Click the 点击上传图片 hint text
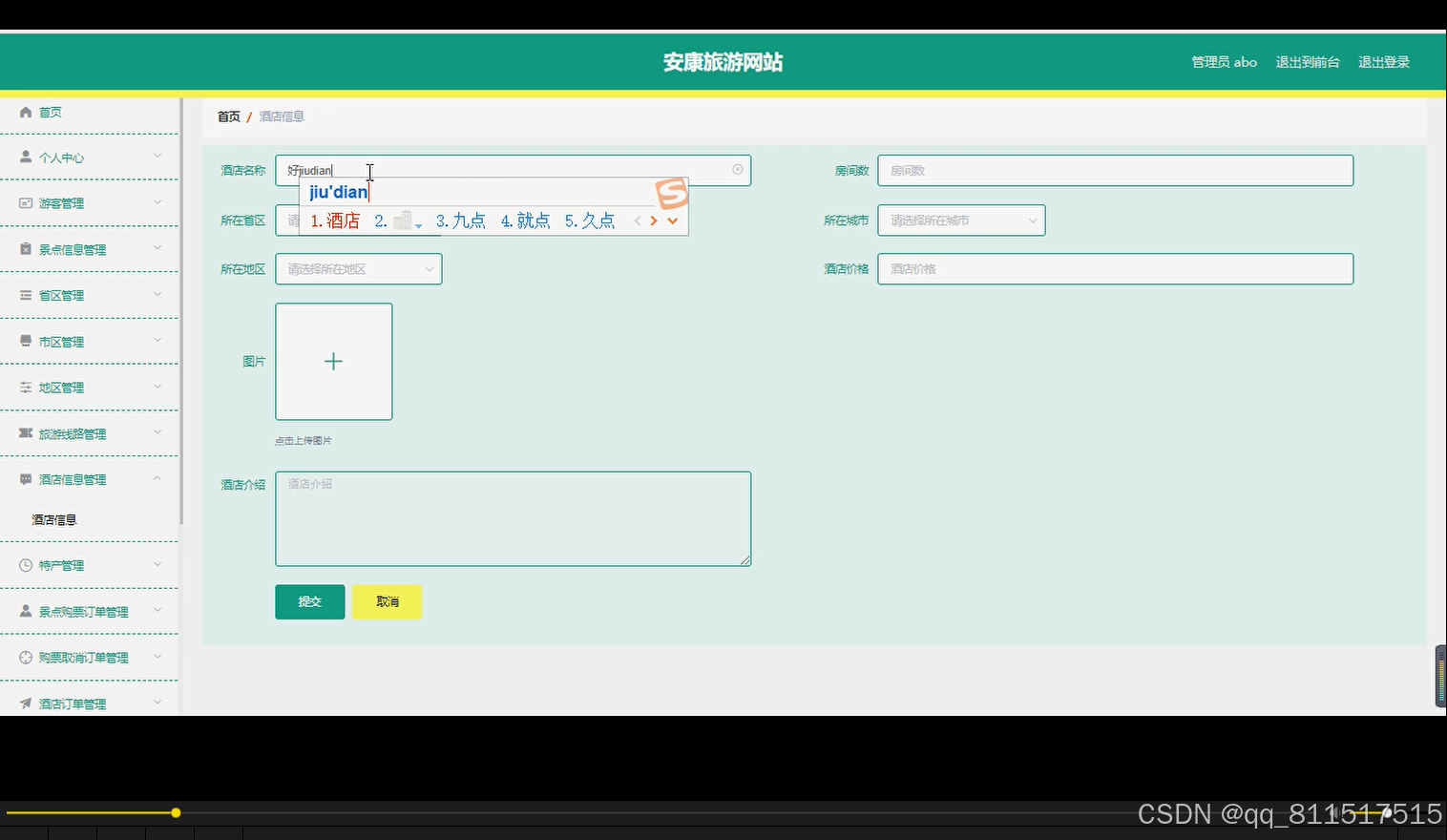The height and width of the screenshot is (840, 1447). (304, 441)
